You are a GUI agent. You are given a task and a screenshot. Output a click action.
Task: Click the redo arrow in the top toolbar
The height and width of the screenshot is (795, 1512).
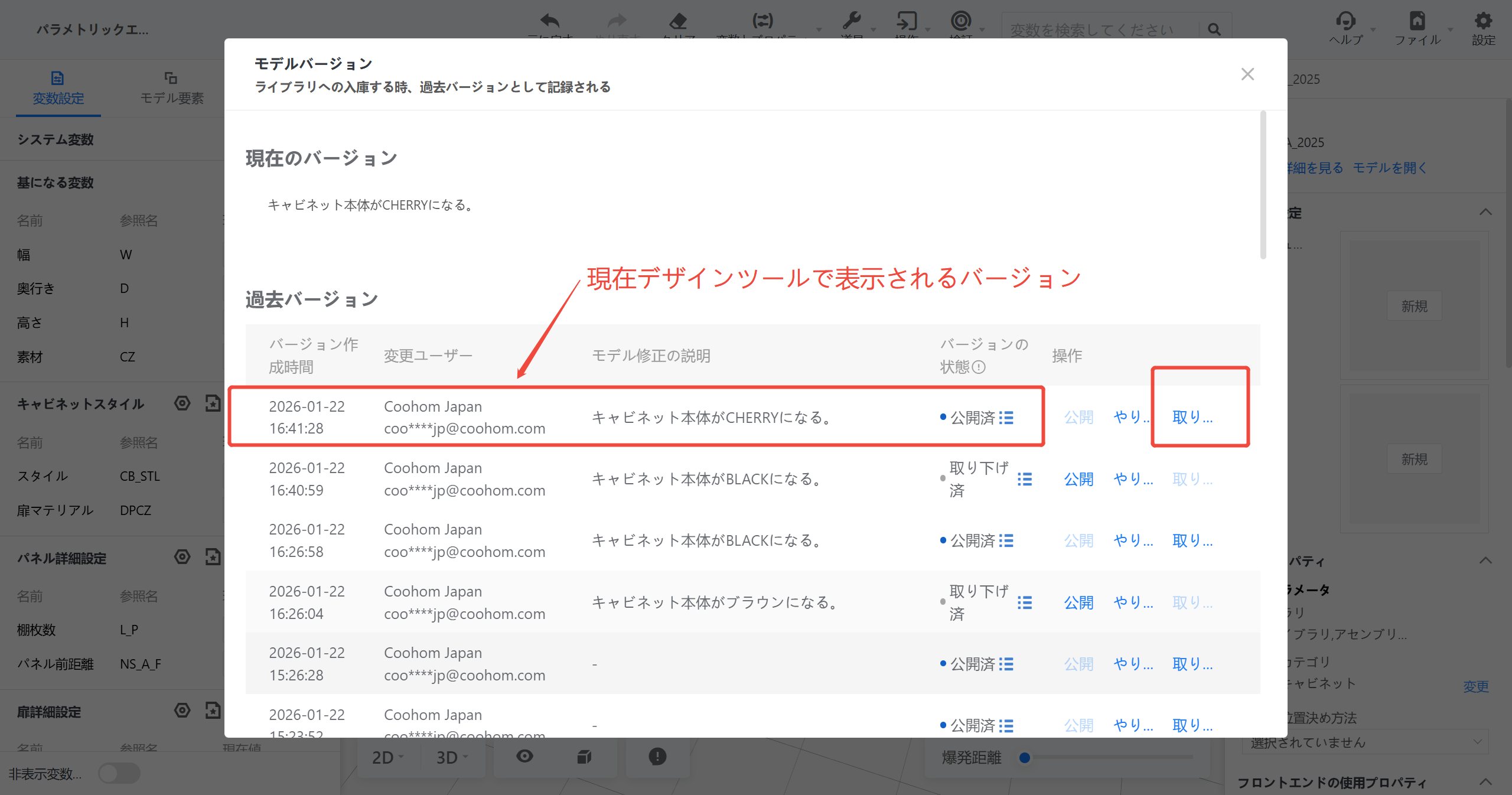click(617, 21)
